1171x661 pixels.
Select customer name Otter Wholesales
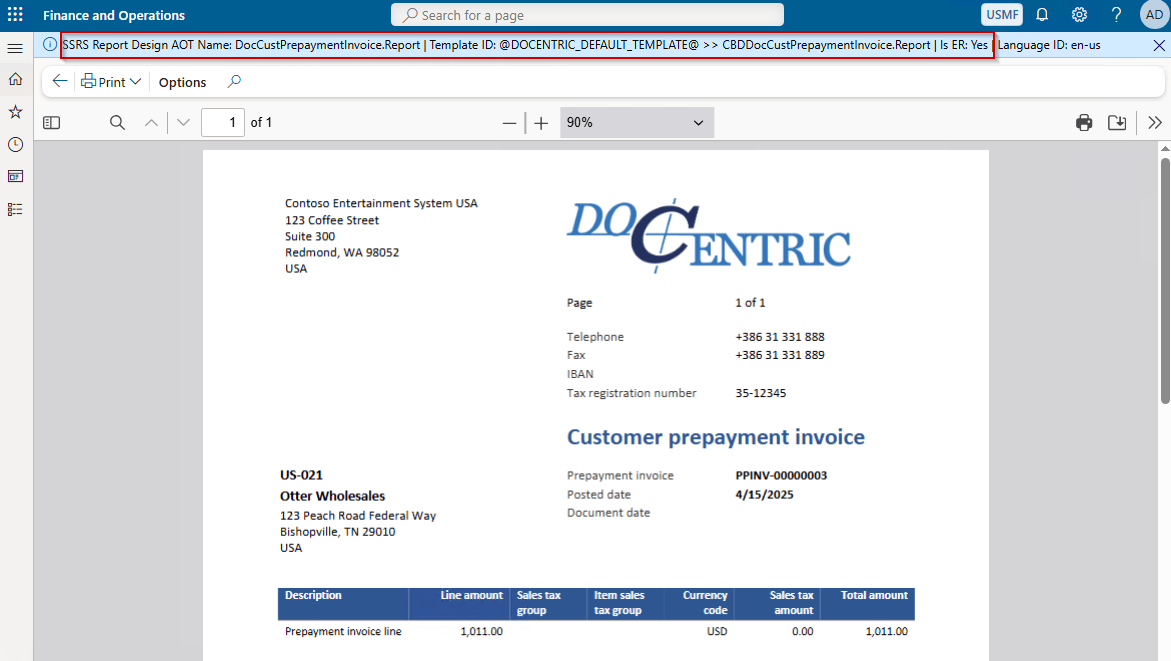click(332, 496)
